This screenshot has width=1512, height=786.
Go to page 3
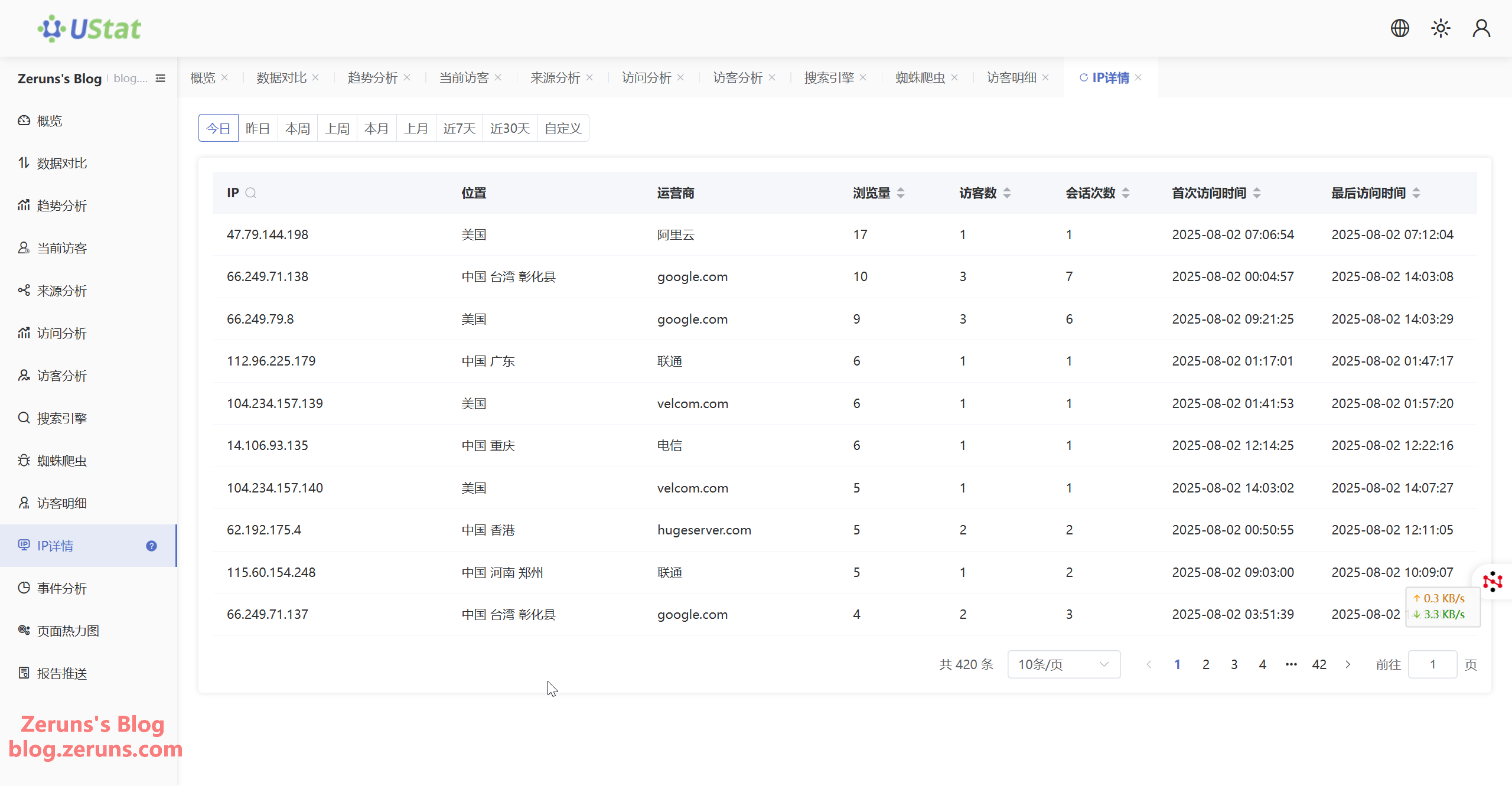click(1234, 665)
